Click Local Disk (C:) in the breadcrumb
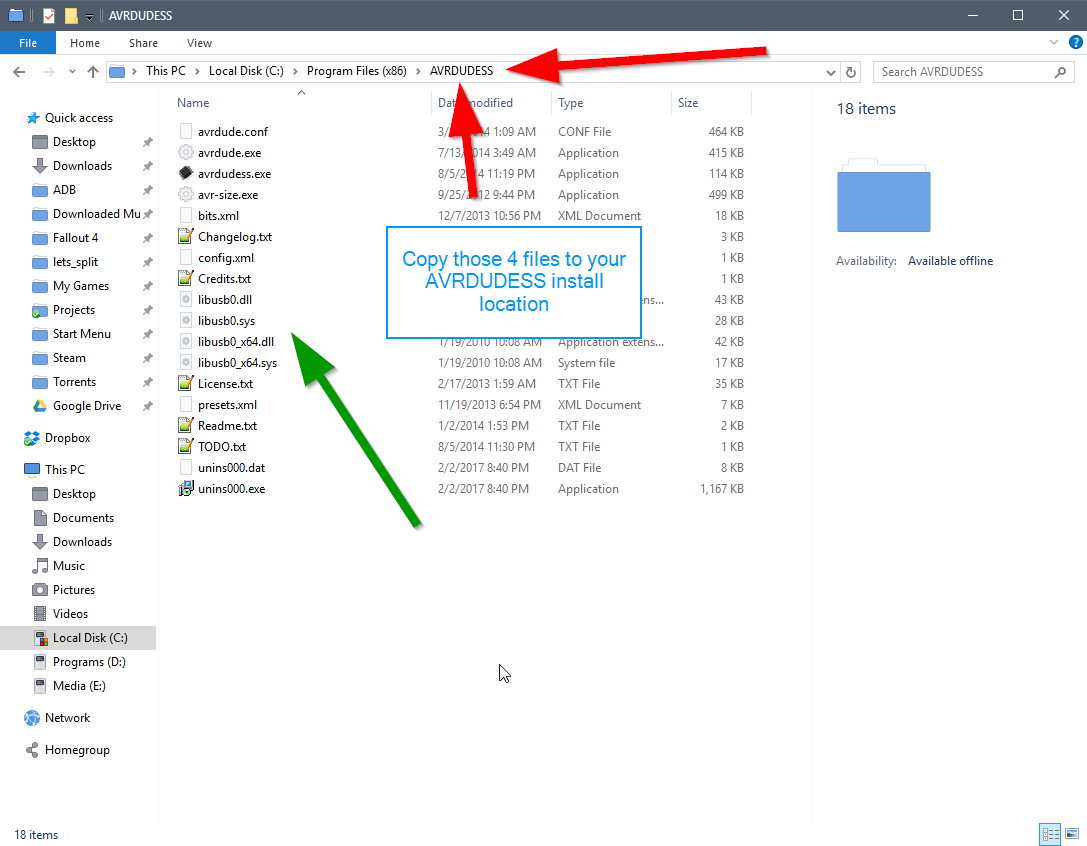 point(246,71)
